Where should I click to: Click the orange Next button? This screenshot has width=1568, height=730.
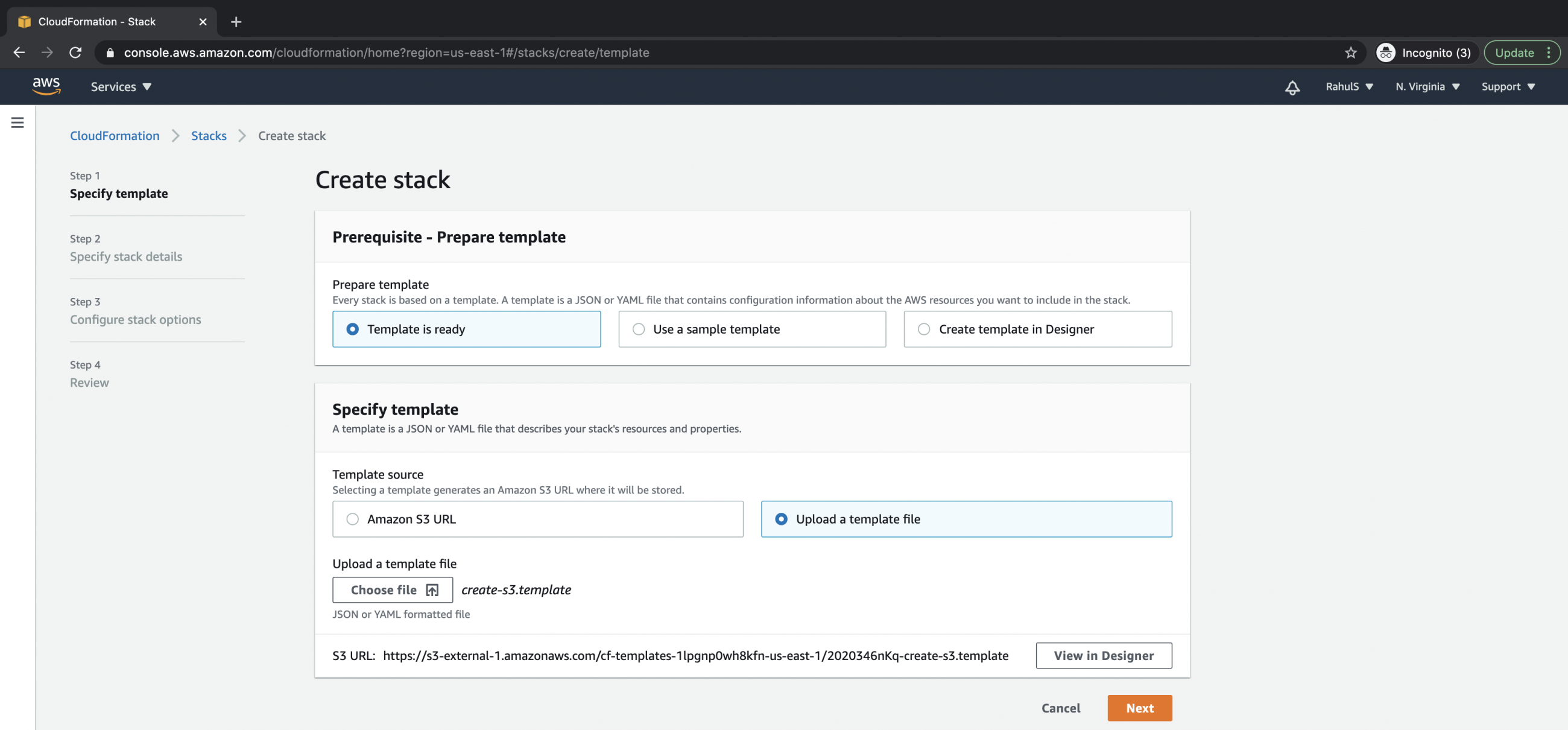(x=1139, y=708)
